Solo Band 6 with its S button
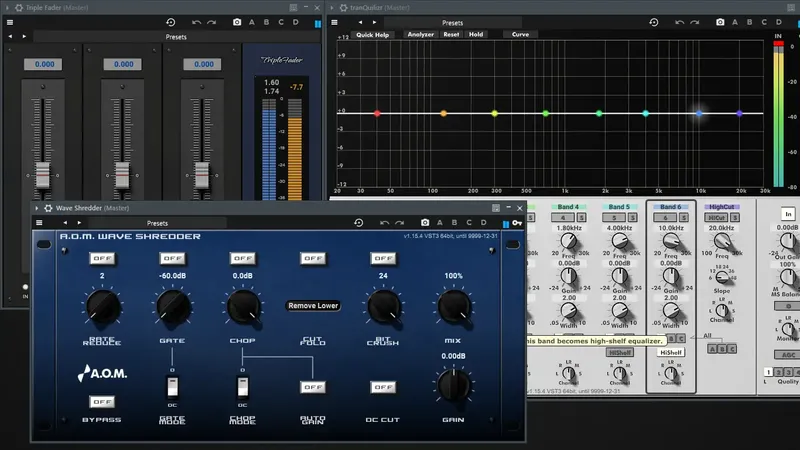 [684, 218]
